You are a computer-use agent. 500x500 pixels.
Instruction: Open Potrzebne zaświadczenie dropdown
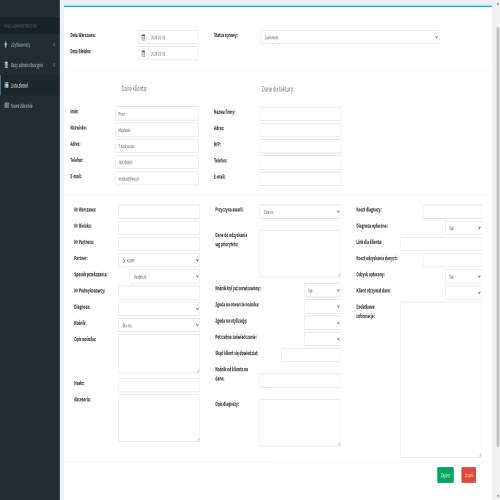point(323,339)
